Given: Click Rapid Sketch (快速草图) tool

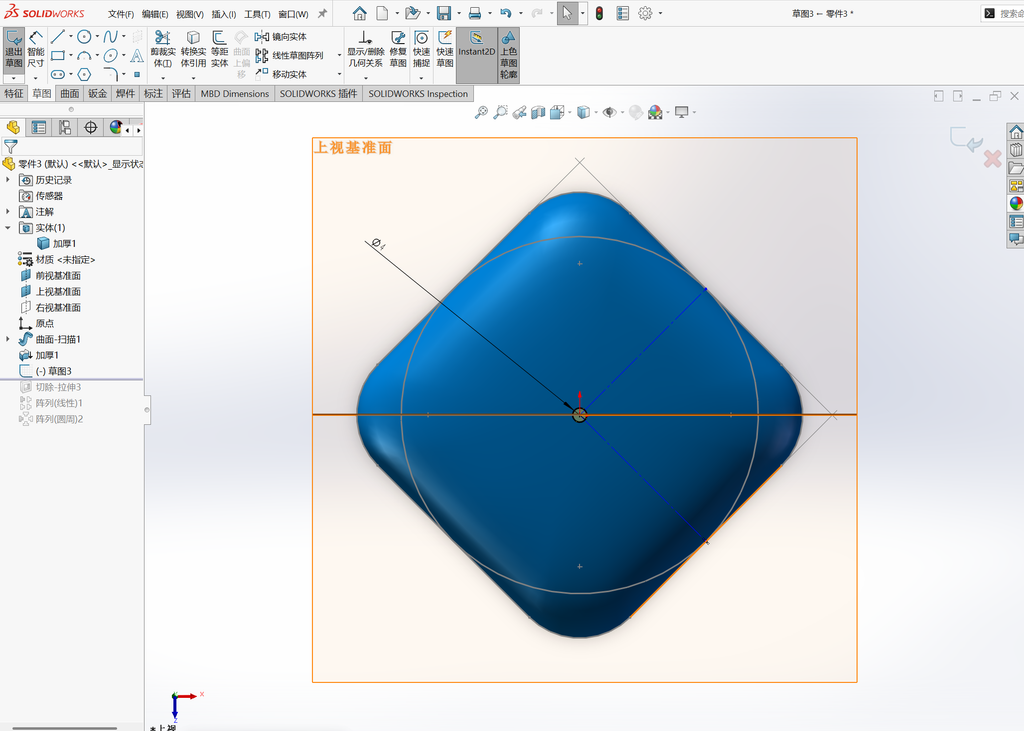Looking at the screenshot, I should pyautogui.click(x=445, y=50).
